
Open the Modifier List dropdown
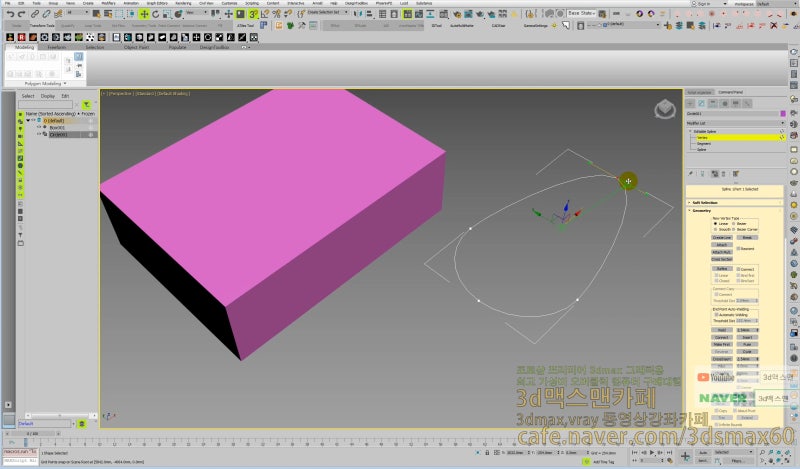pyautogui.click(x=736, y=123)
